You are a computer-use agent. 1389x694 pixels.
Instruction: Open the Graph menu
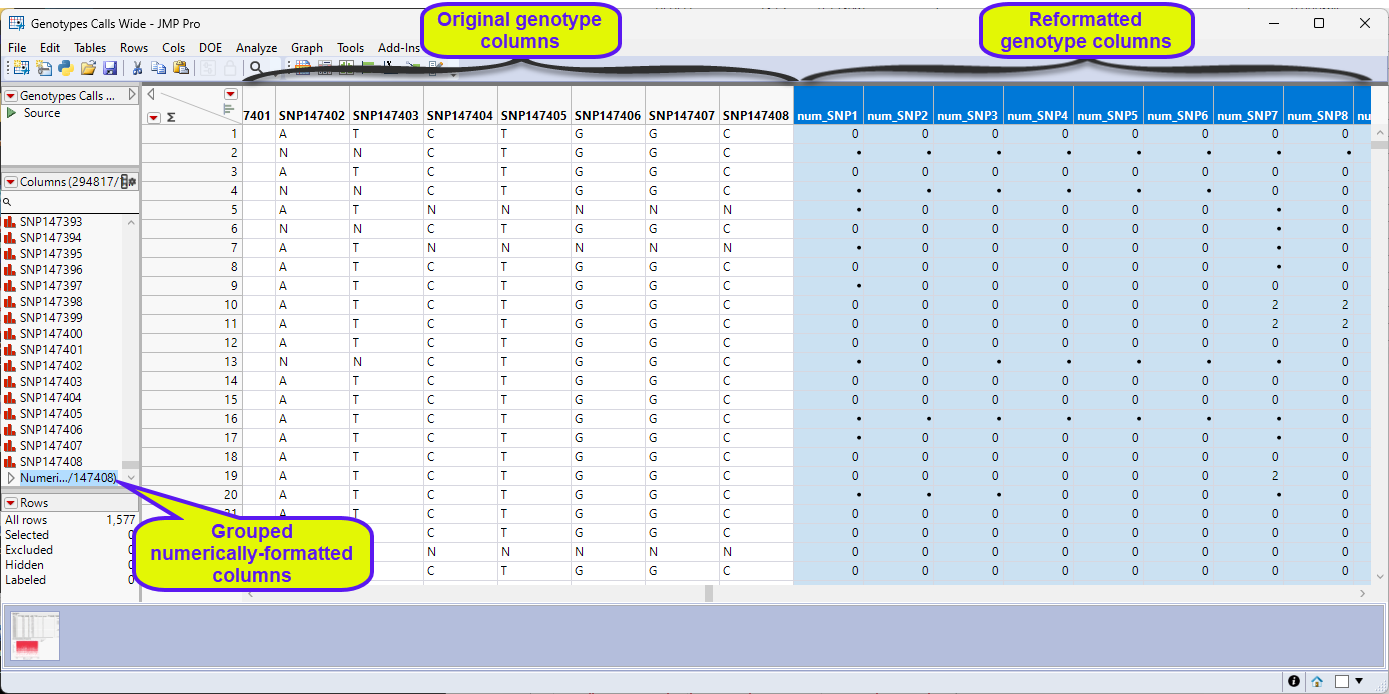click(306, 47)
